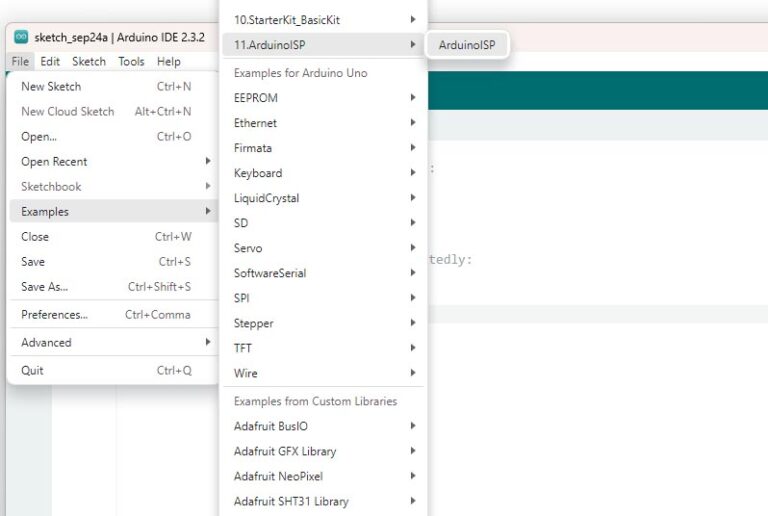Expand 10.StarterKit_BasicKit examples

pos(323,20)
